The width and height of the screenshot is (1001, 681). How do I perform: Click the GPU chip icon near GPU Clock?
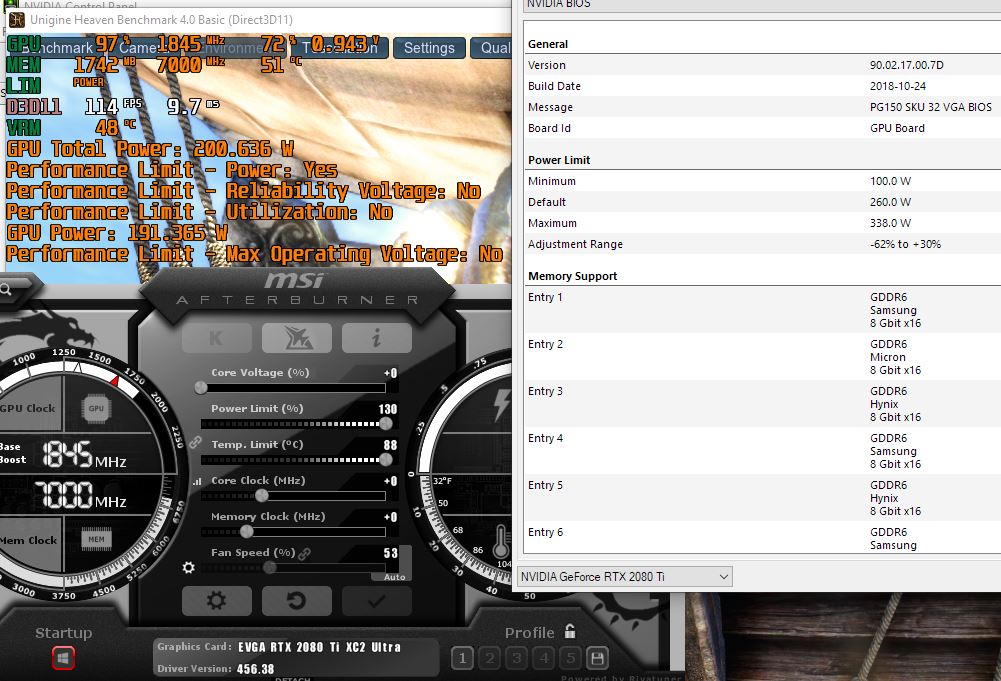click(96, 408)
